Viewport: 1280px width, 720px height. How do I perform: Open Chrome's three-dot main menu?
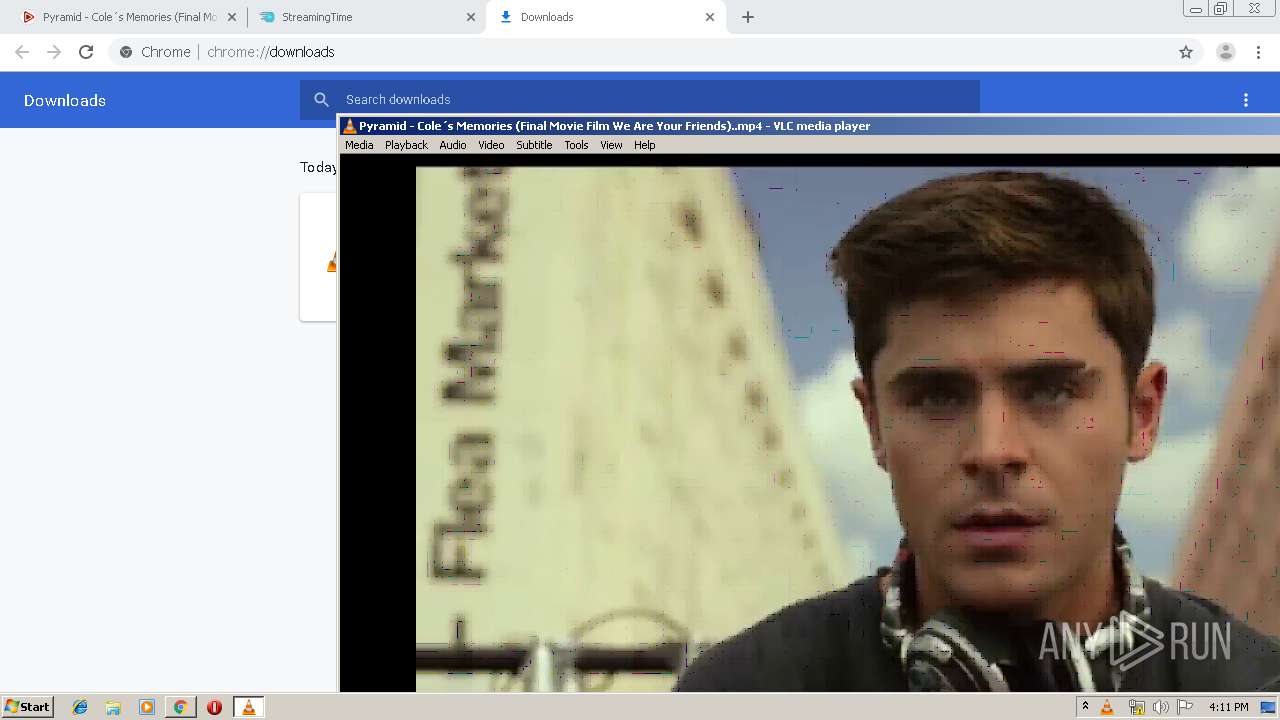(1258, 52)
